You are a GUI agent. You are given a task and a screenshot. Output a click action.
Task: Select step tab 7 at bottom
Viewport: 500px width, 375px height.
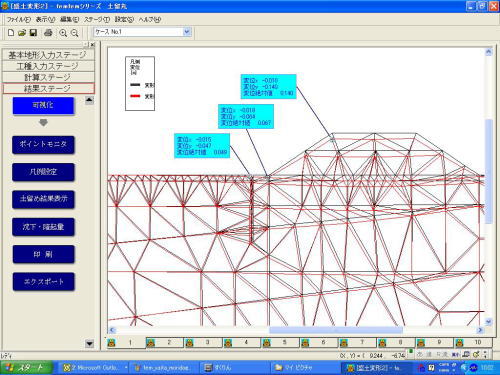(358, 342)
